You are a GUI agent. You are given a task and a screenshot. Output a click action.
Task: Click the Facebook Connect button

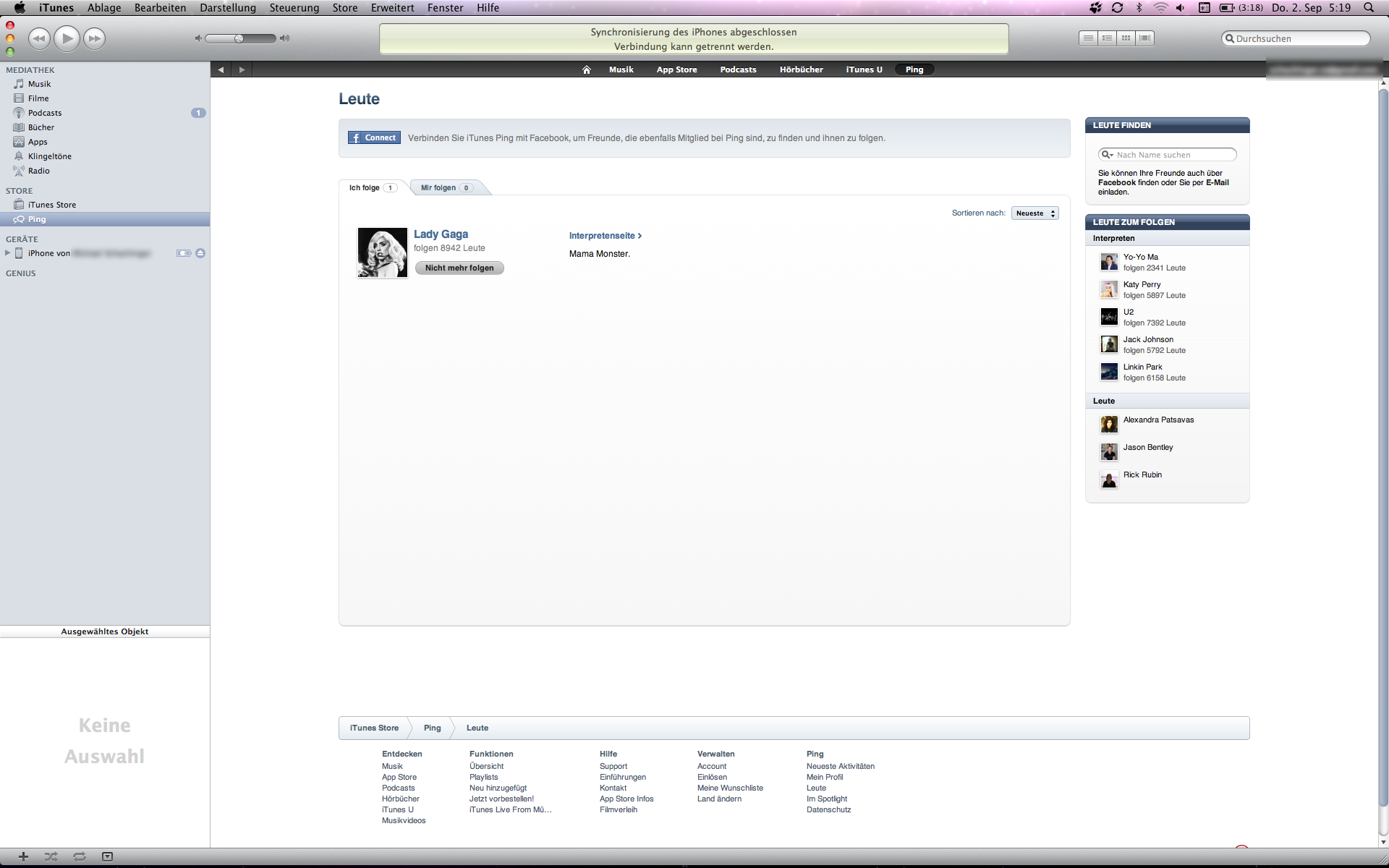click(x=374, y=137)
